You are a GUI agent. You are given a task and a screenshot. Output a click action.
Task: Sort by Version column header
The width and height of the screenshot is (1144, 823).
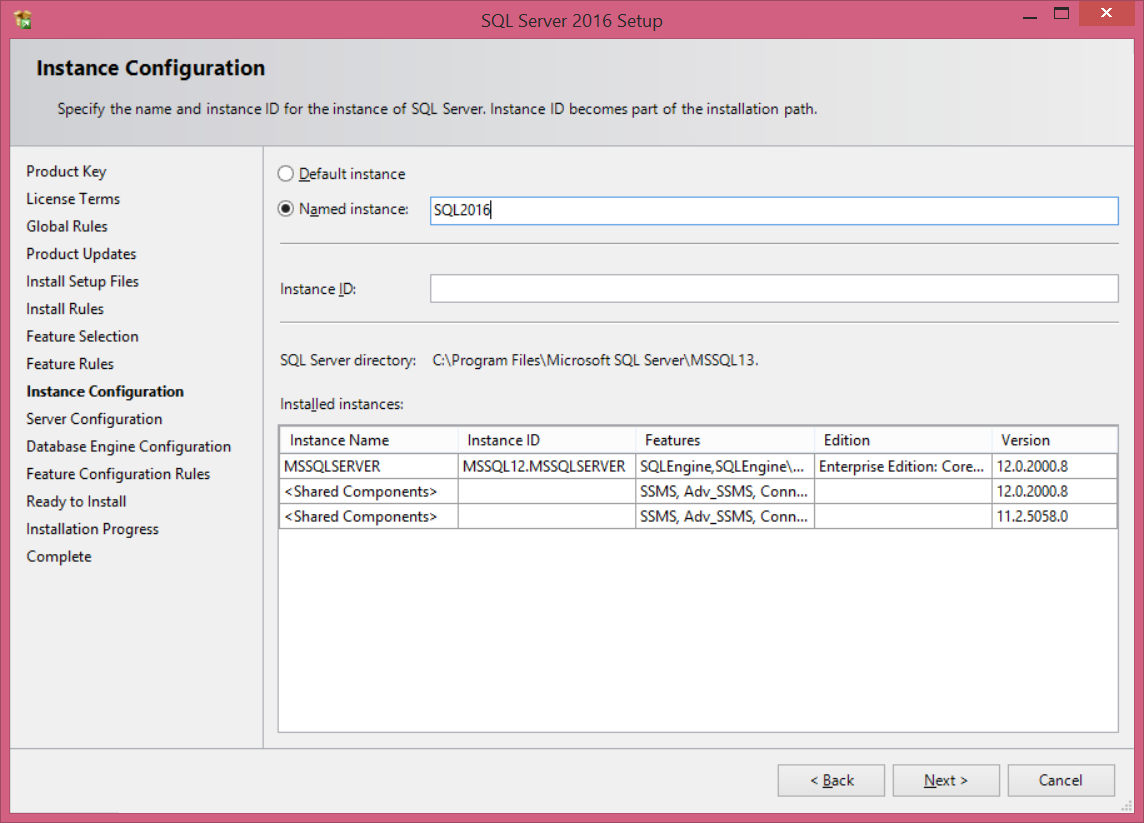tap(1054, 440)
